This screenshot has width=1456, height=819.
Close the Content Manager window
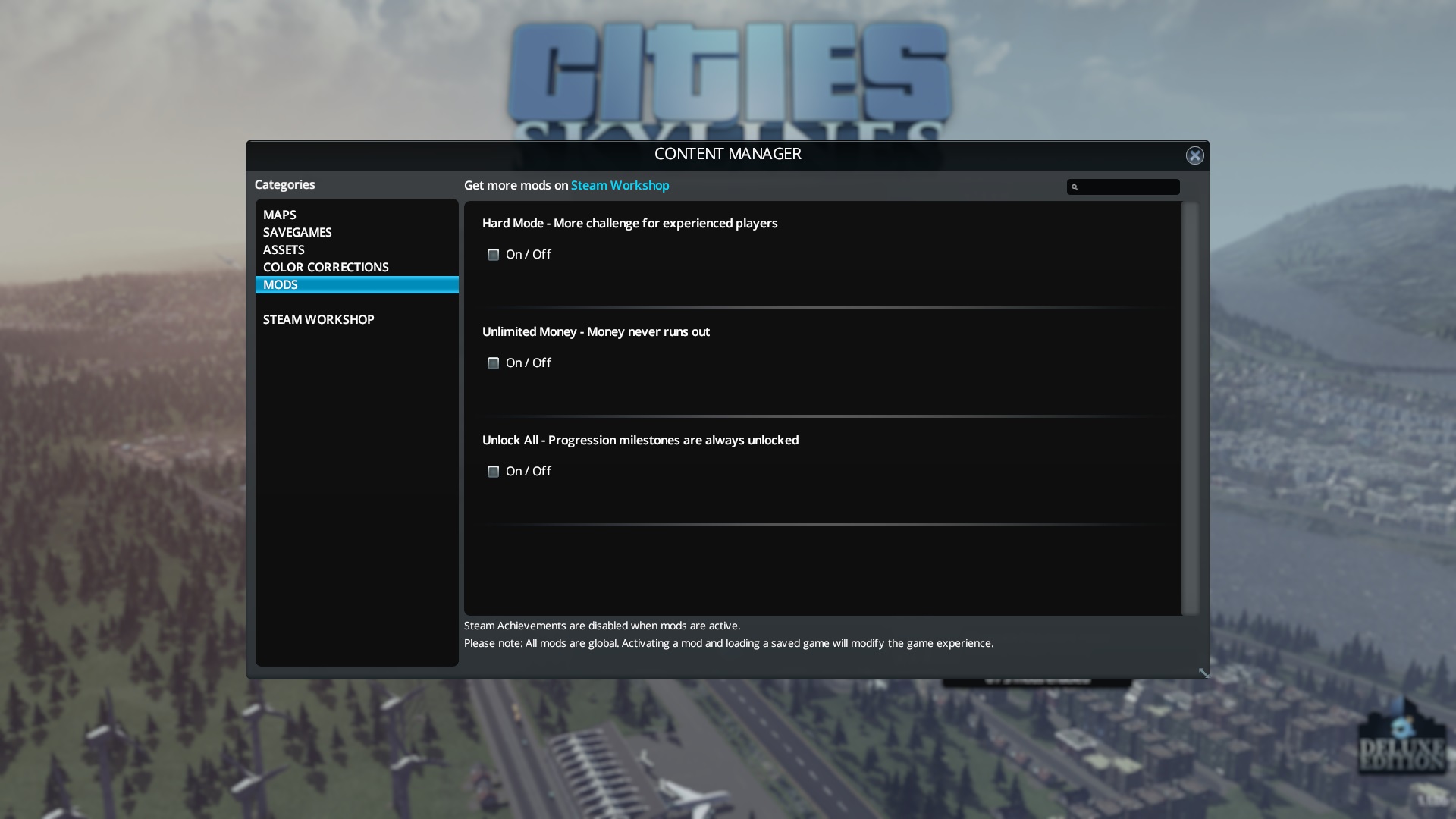click(1194, 155)
